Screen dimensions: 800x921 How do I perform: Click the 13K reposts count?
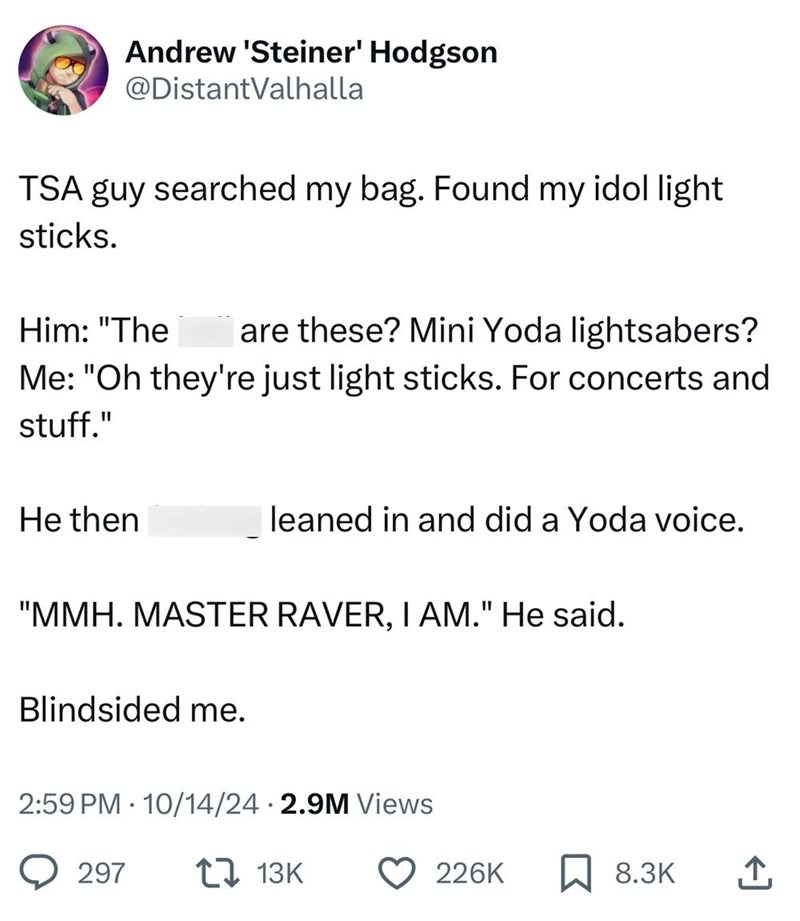pos(279,873)
